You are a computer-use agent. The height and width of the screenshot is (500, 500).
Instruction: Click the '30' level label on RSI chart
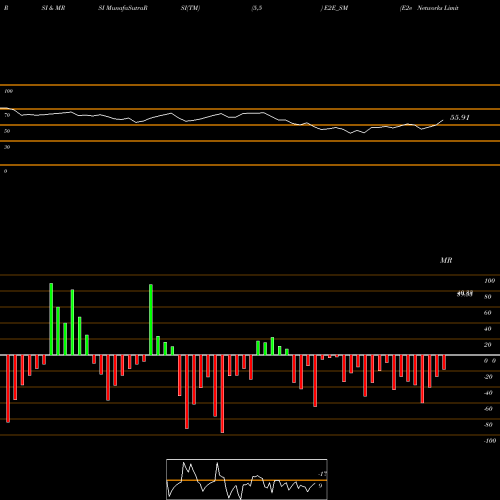[x=7, y=147]
